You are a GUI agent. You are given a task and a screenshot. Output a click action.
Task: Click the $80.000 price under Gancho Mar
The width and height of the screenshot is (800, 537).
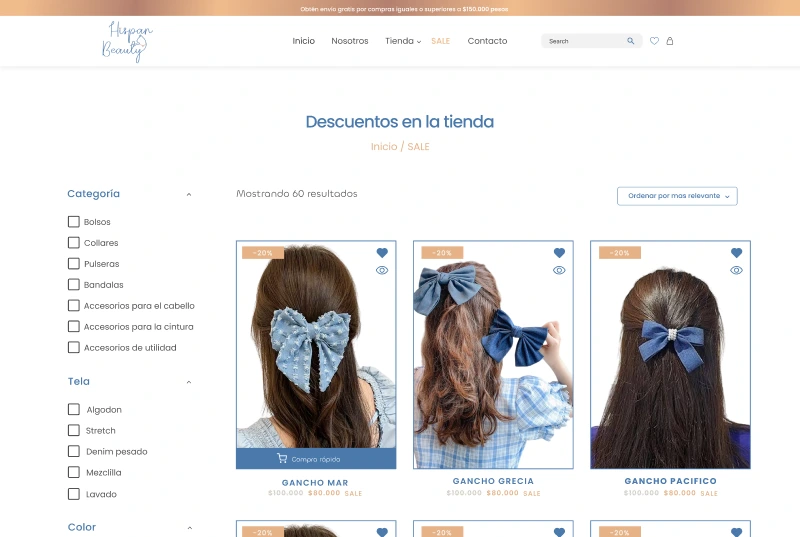click(324, 493)
